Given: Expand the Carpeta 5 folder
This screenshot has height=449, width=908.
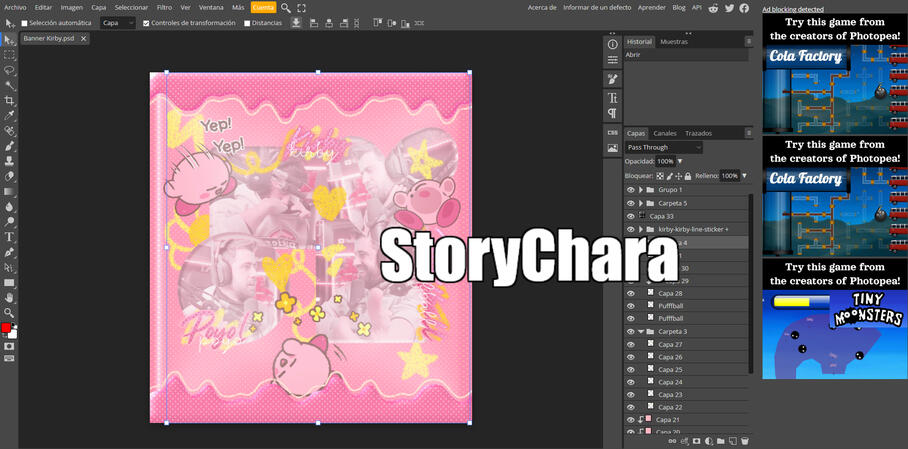Looking at the screenshot, I should [641, 203].
